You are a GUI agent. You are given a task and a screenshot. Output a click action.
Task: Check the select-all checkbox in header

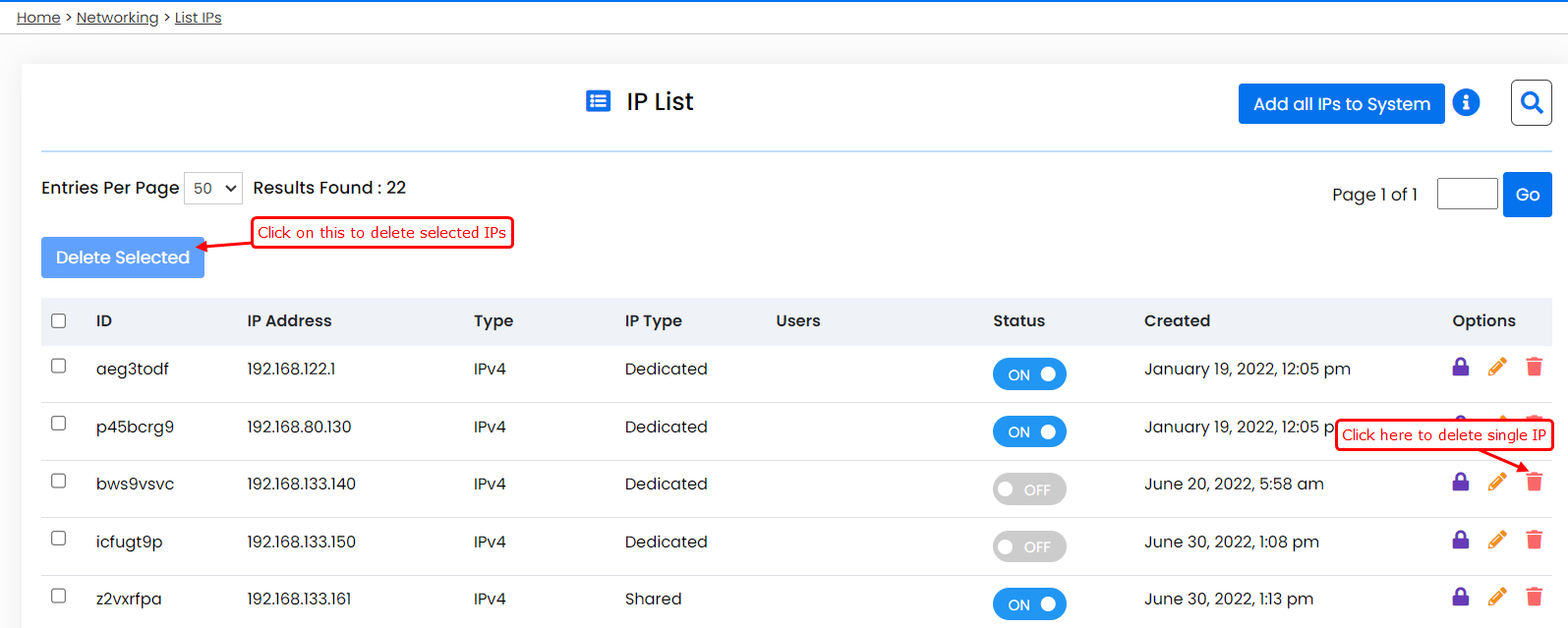(x=59, y=321)
